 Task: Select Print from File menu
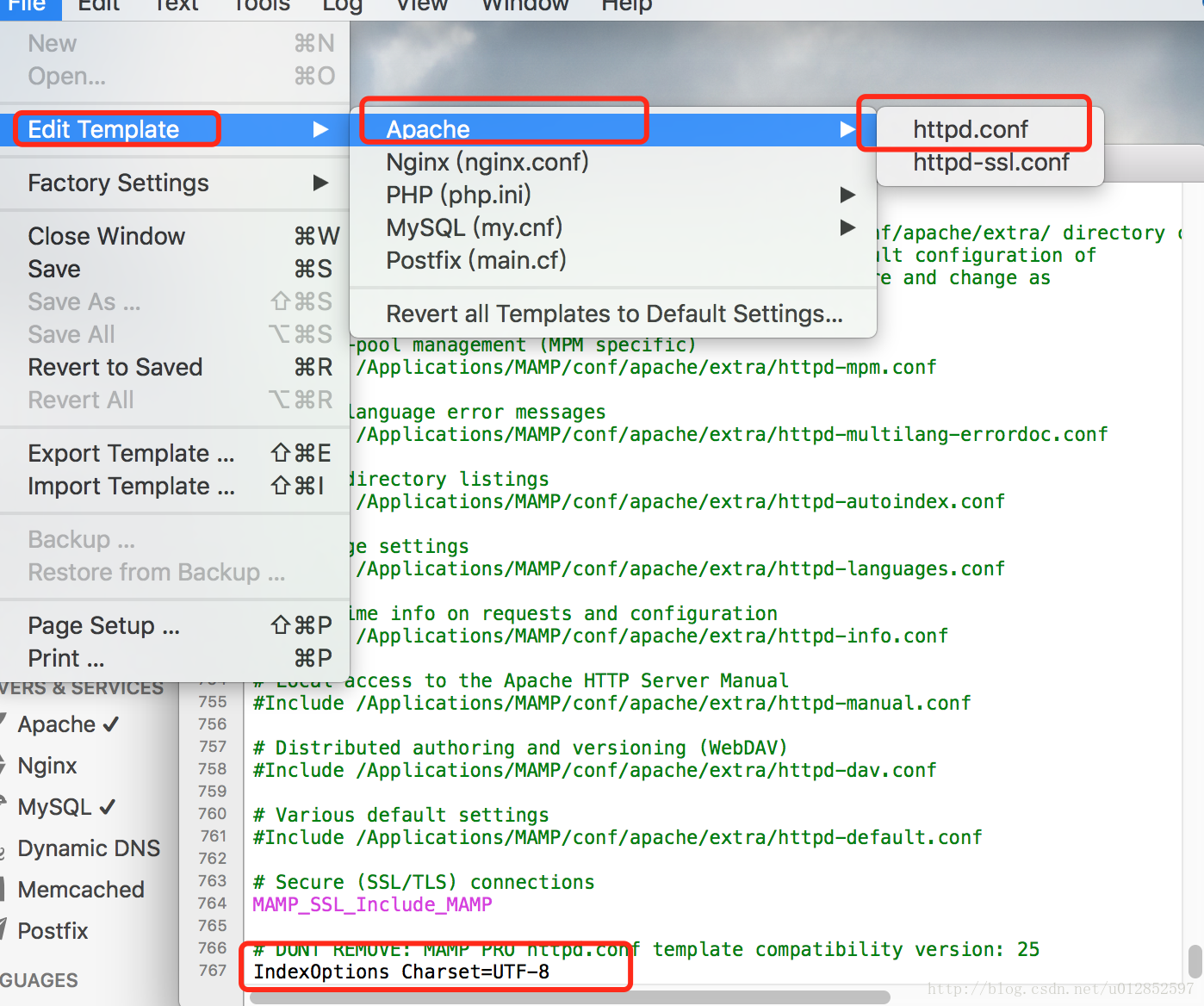175,658
